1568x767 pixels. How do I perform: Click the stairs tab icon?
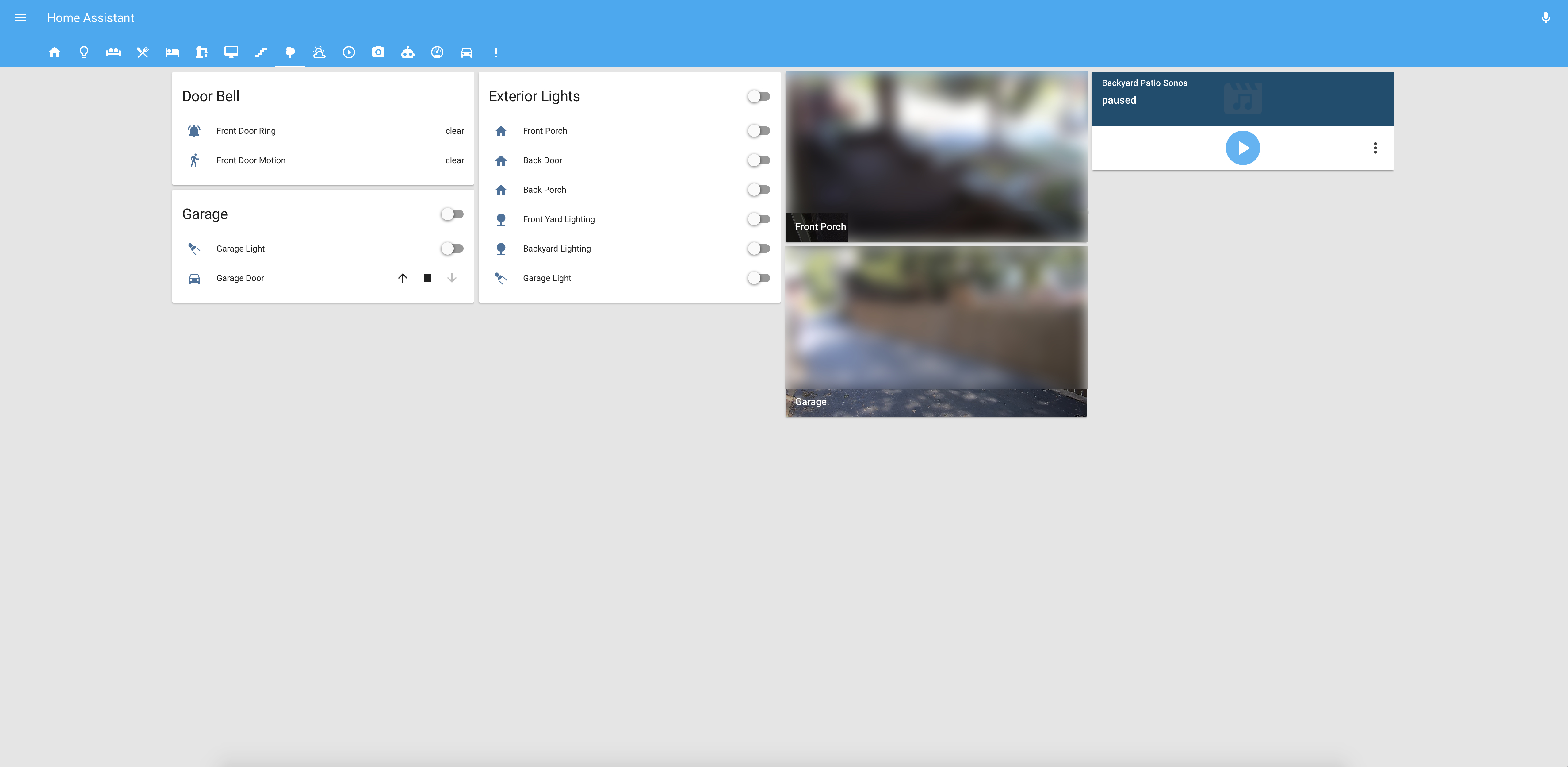point(261,52)
